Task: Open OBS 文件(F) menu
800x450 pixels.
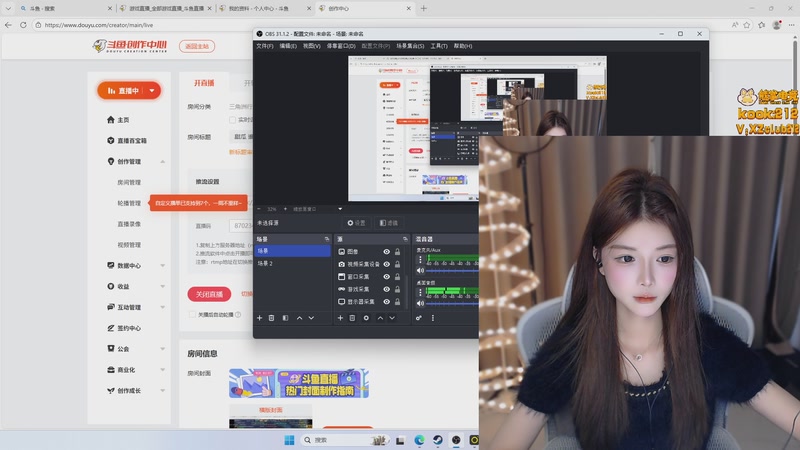Action: [x=265, y=46]
